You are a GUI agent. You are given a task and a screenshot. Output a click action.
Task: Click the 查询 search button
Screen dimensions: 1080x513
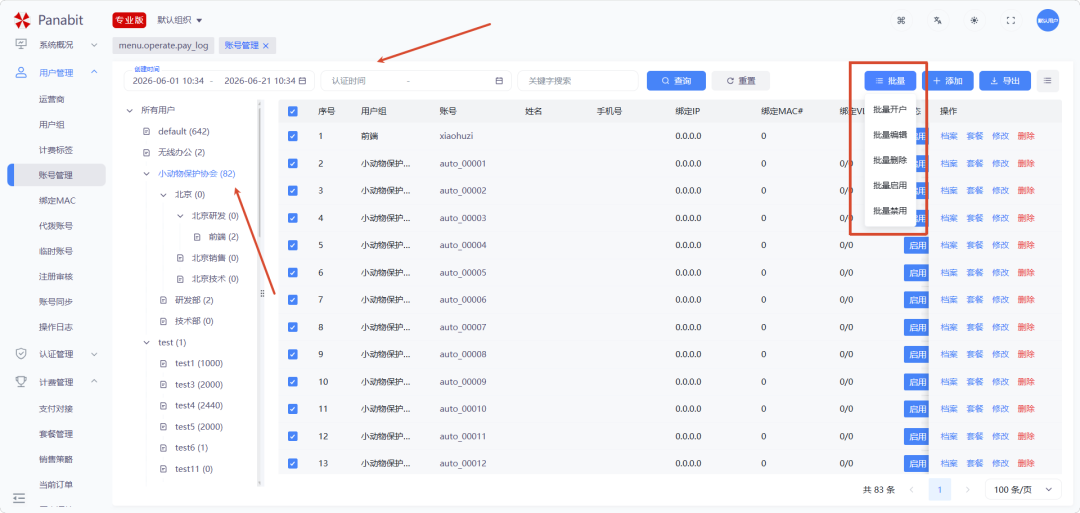click(676, 81)
